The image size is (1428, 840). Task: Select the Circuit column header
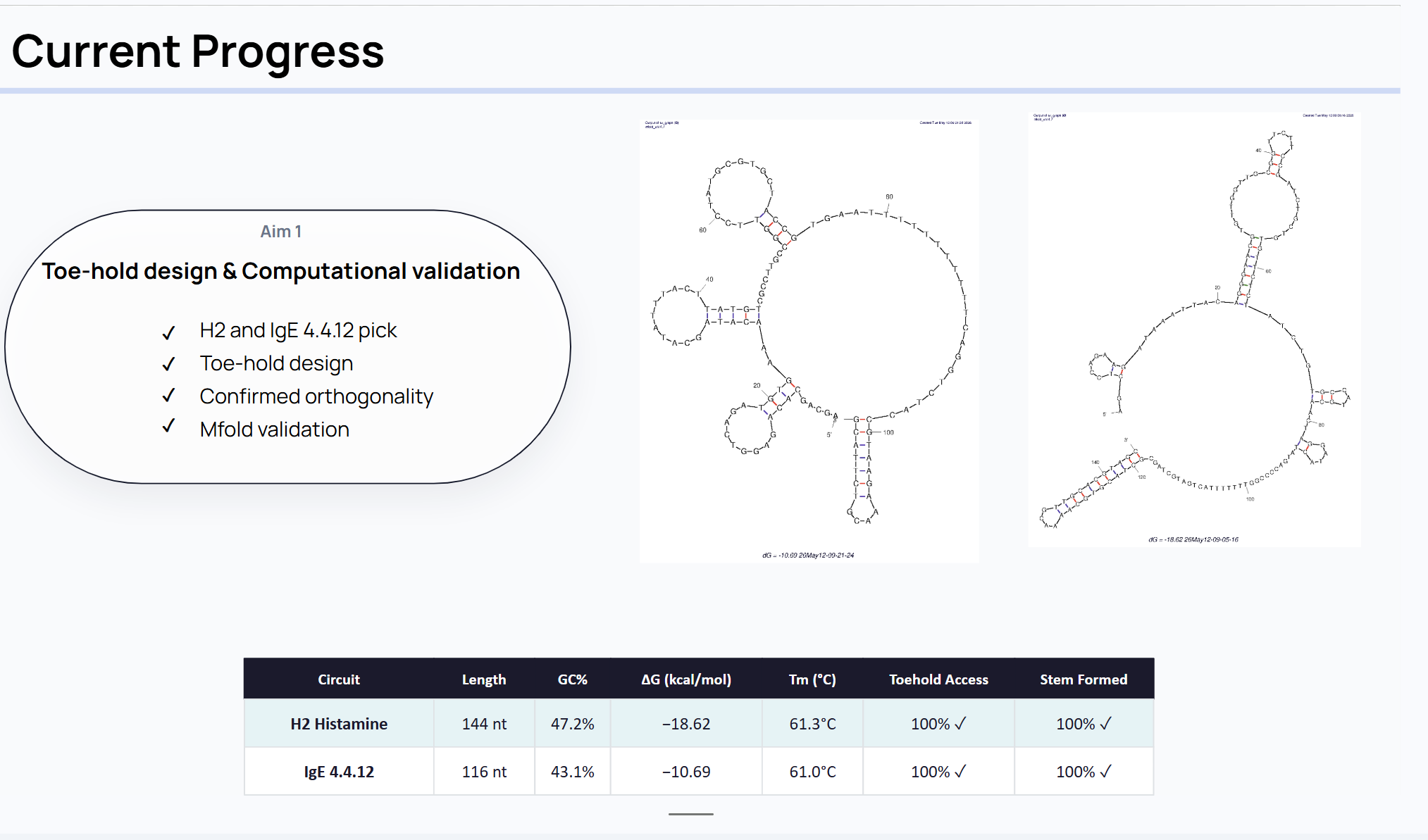pyautogui.click(x=339, y=679)
